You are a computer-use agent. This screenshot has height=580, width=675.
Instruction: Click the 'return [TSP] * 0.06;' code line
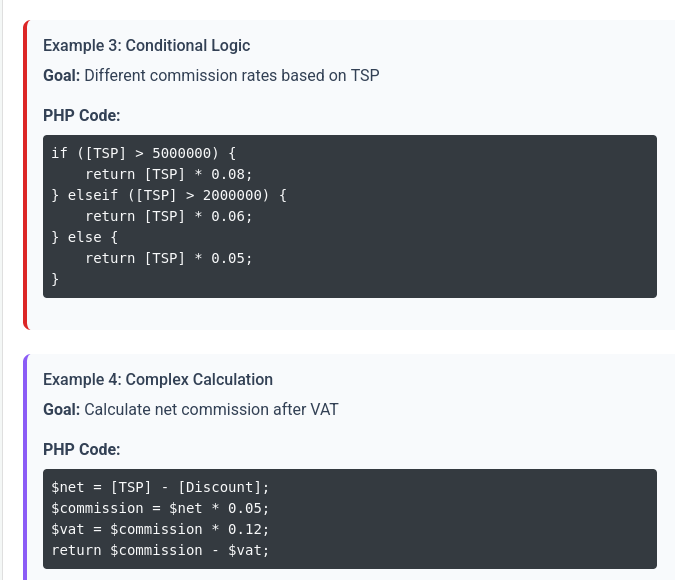coord(168,217)
